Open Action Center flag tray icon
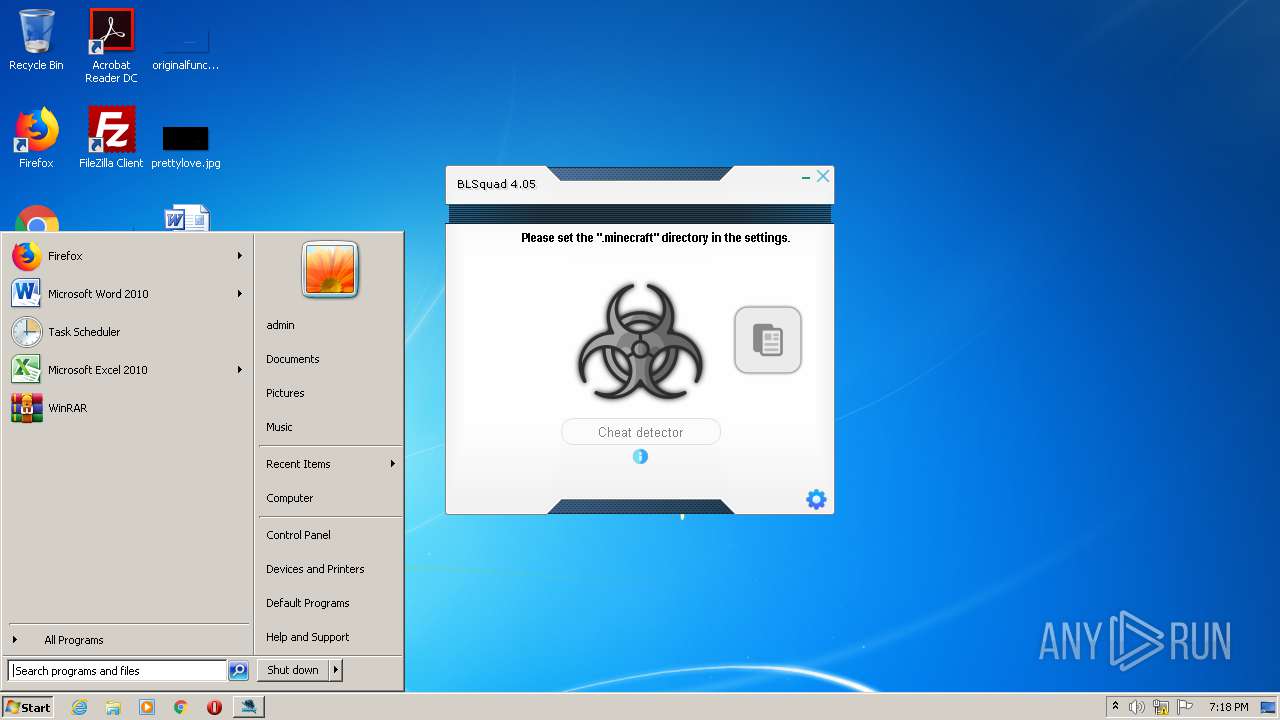The height and width of the screenshot is (720, 1280). tap(1185, 707)
